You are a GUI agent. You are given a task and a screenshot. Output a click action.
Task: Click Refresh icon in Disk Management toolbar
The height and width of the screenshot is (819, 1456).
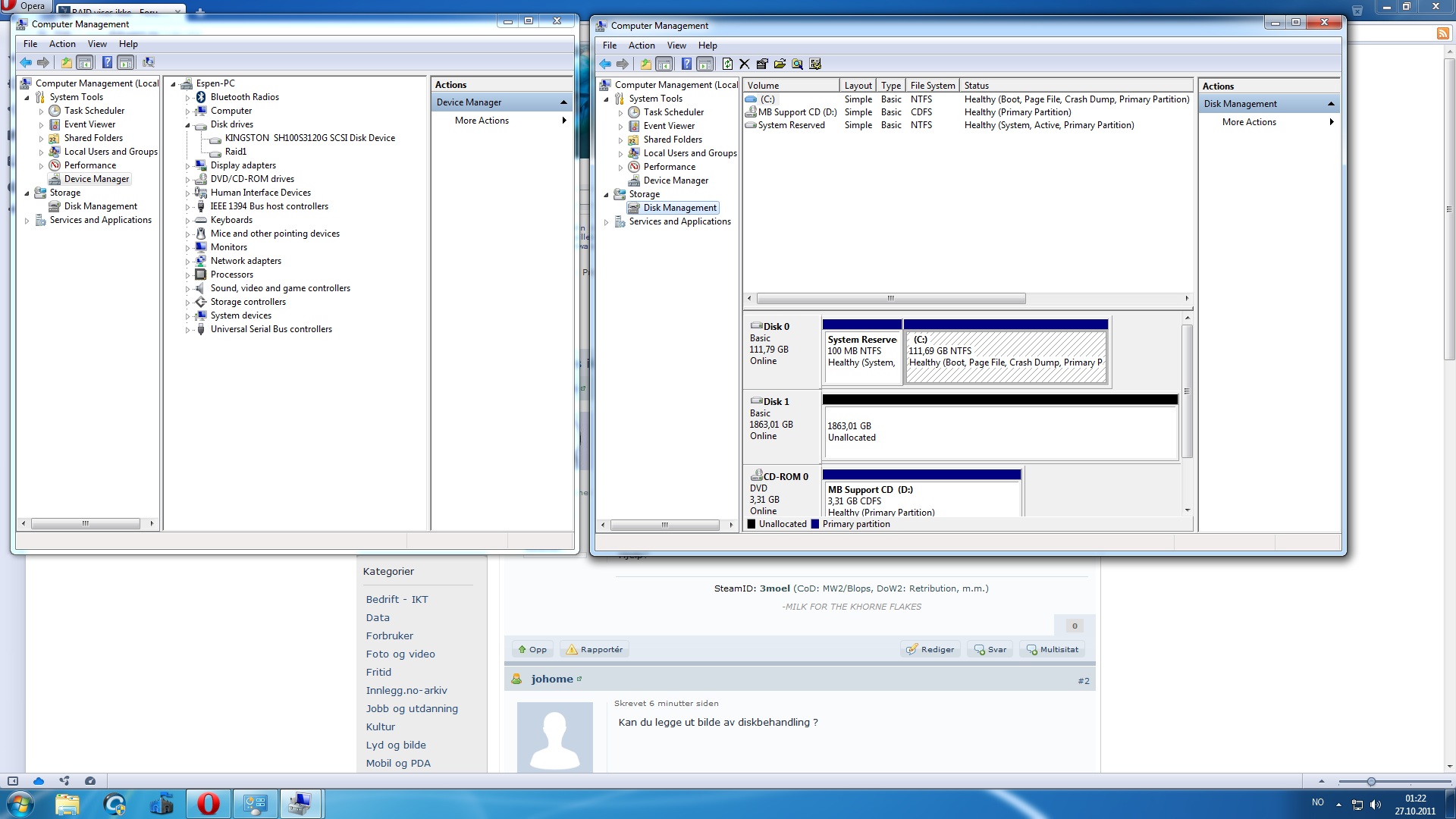click(727, 64)
